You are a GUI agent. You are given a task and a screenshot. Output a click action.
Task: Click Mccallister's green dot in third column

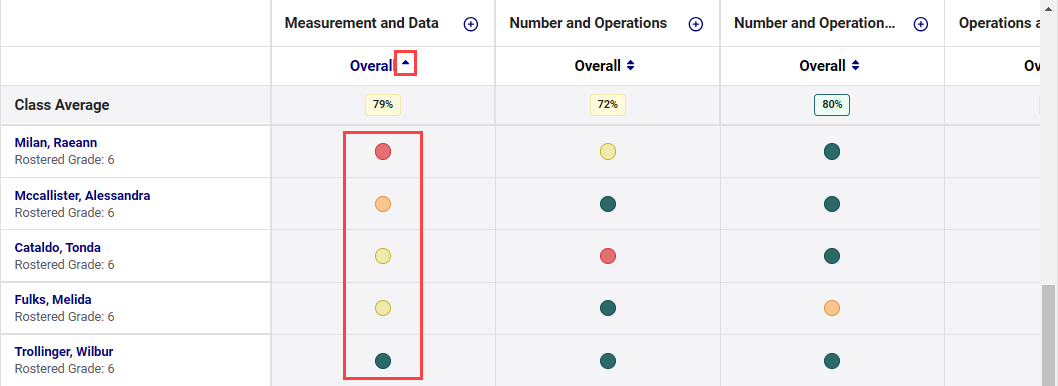[x=832, y=204]
